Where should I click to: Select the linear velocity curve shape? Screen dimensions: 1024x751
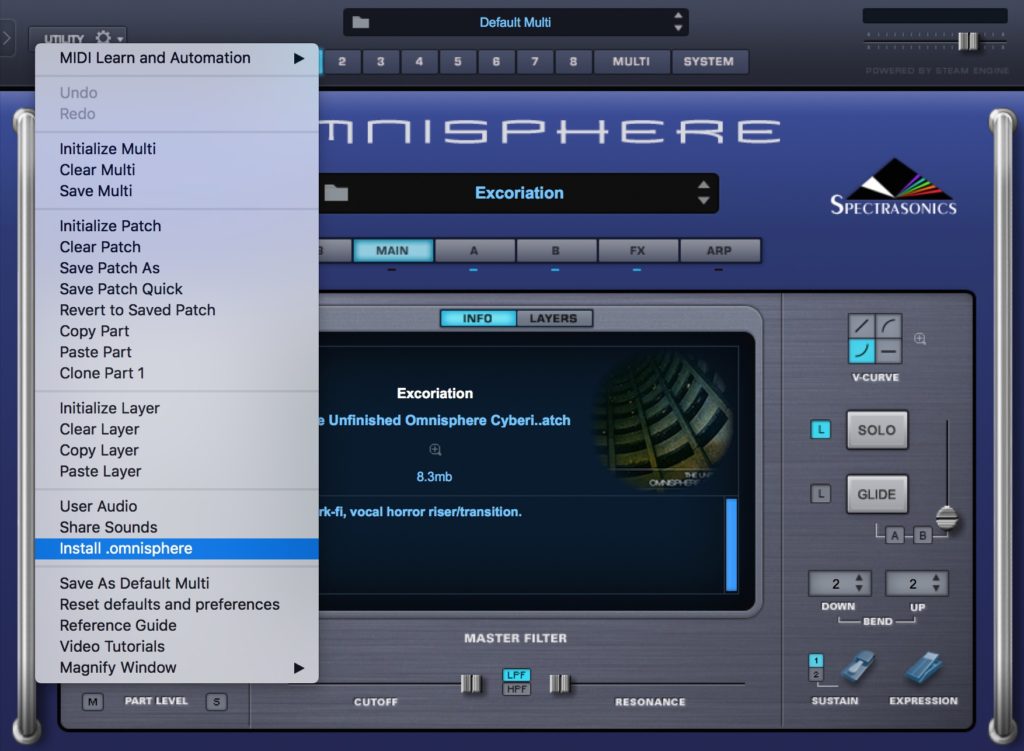coord(862,325)
